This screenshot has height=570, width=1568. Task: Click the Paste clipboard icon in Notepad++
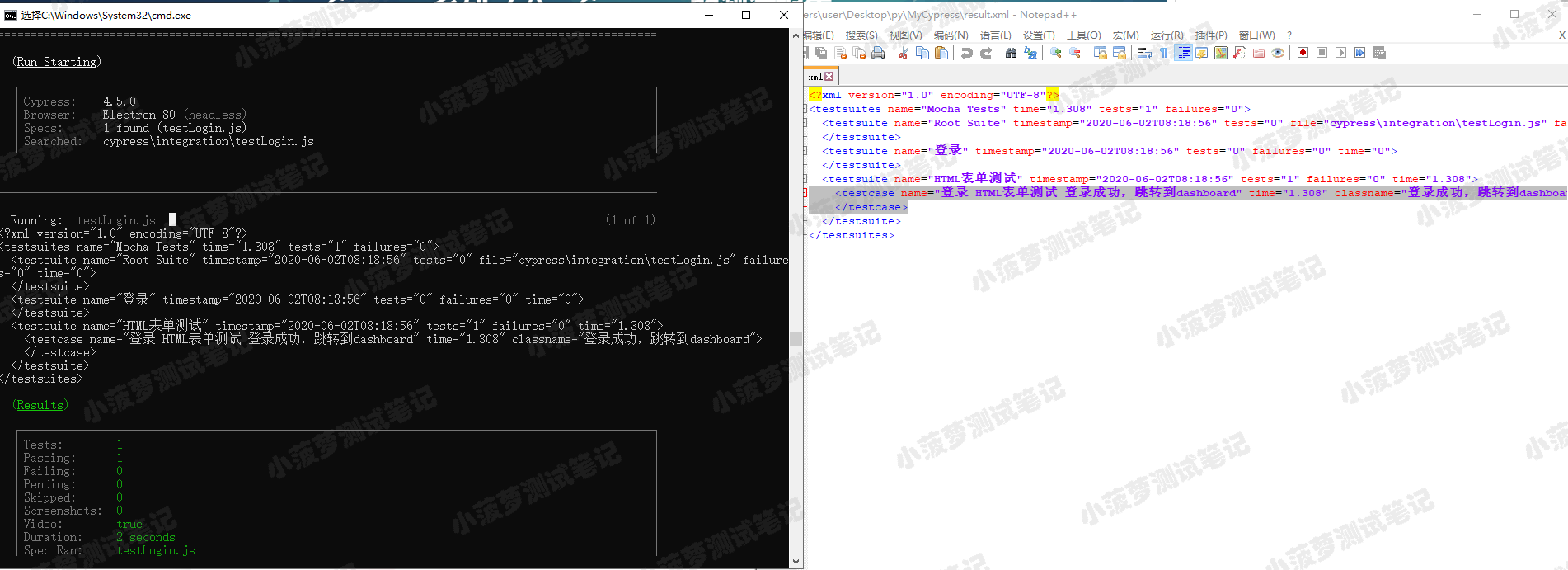941,53
